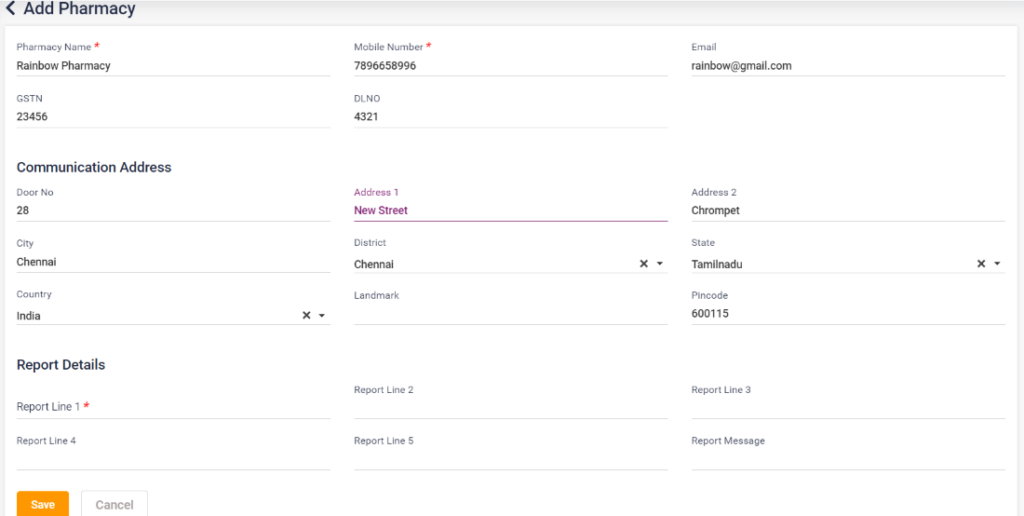This screenshot has height=516, width=1024.
Task: Edit the Pincode field value
Action: tap(847, 314)
